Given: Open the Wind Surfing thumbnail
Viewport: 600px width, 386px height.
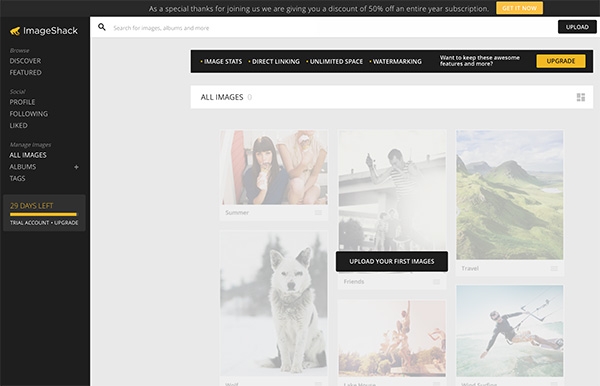Looking at the screenshot, I should point(510,331).
